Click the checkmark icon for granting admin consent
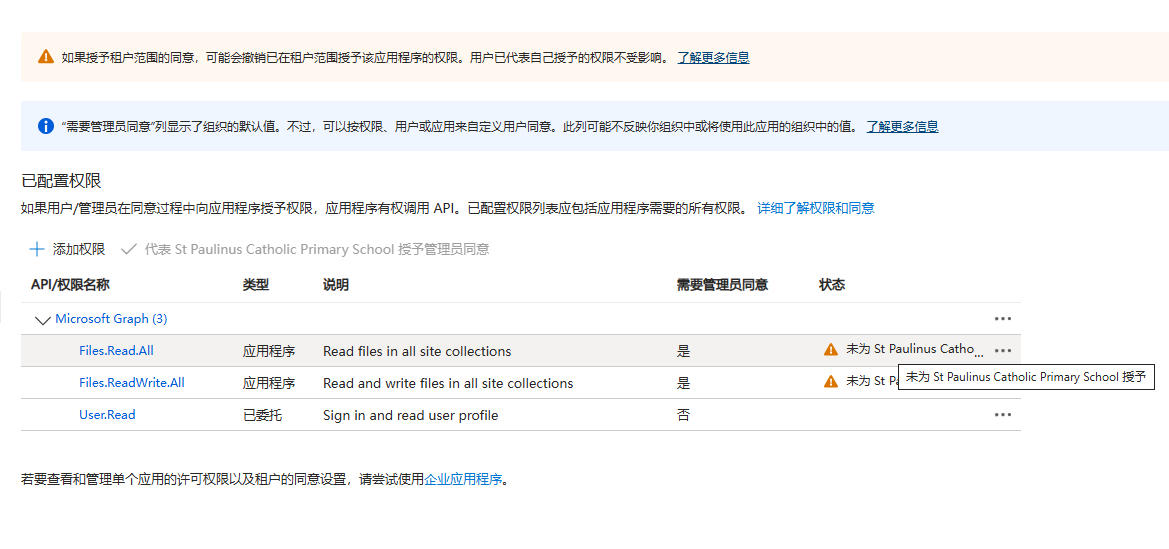 tap(128, 249)
